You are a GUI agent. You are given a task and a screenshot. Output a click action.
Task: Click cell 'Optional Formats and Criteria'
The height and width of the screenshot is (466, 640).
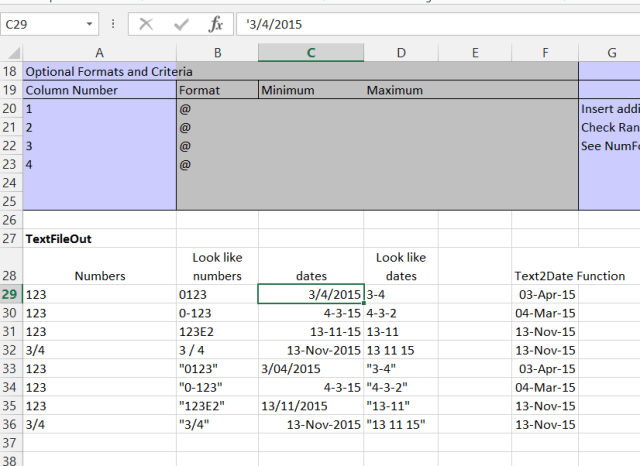tap(100, 71)
